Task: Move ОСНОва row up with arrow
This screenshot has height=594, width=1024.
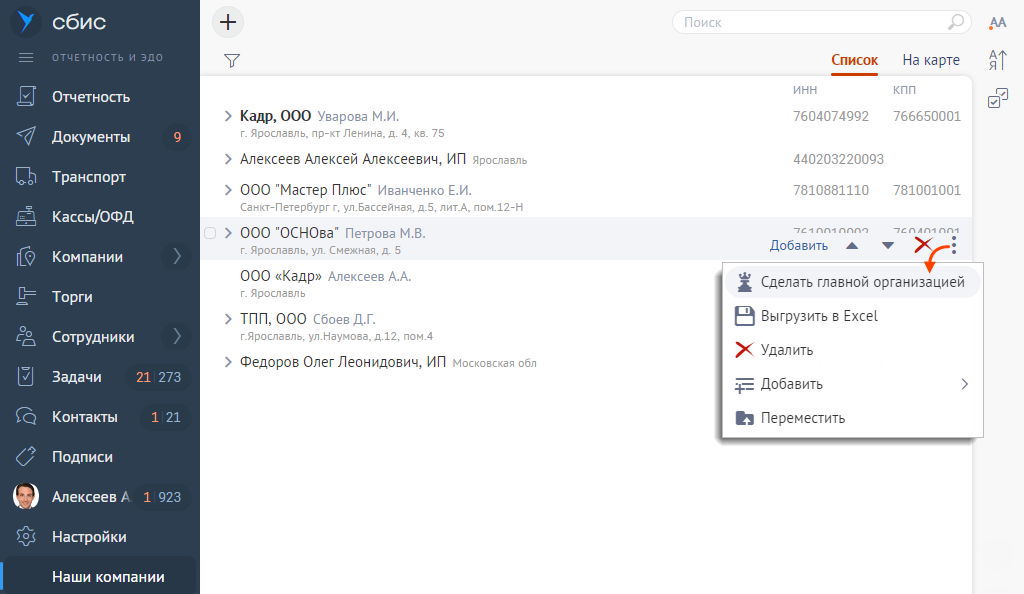Action: (x=852, y=245)
